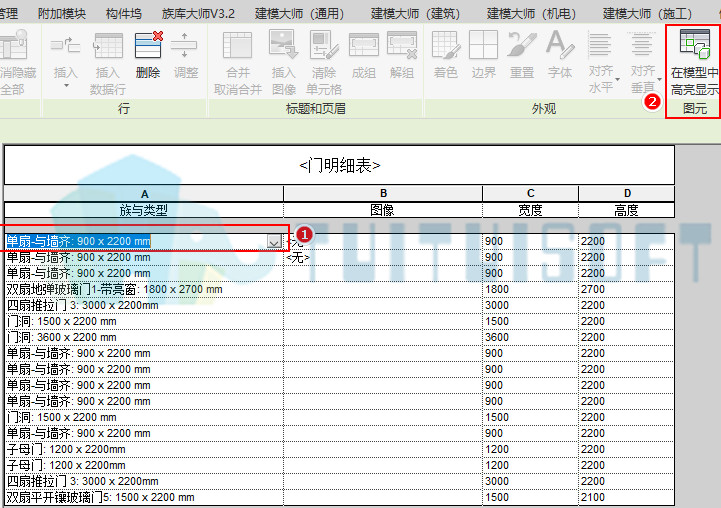Viewport: 721px width, 508px height.
Task: Click the 族与类型 header cell
Action: (144, 210)
